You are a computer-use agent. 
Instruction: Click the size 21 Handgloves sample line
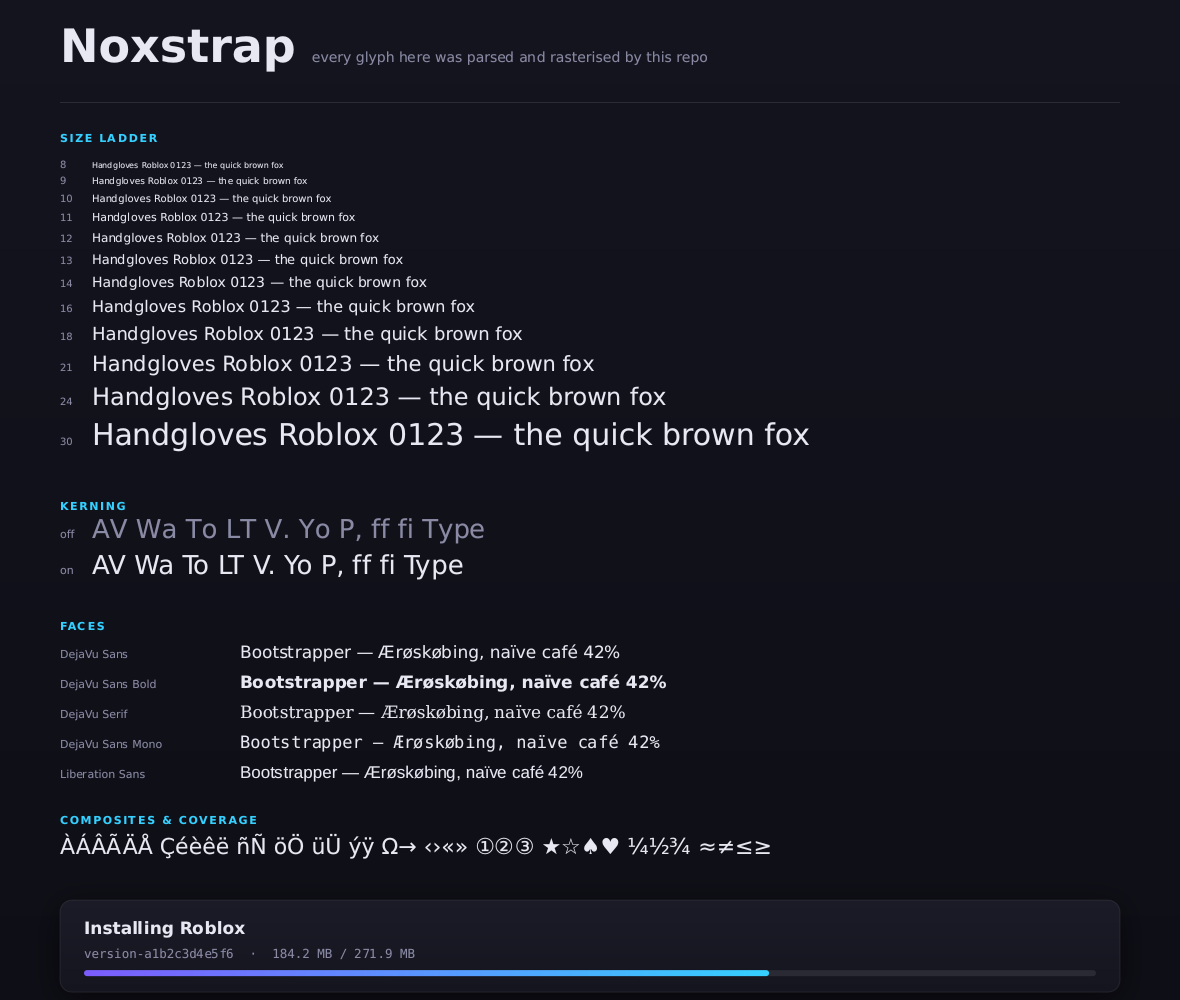pyautogui.click(x=343, y=364)
